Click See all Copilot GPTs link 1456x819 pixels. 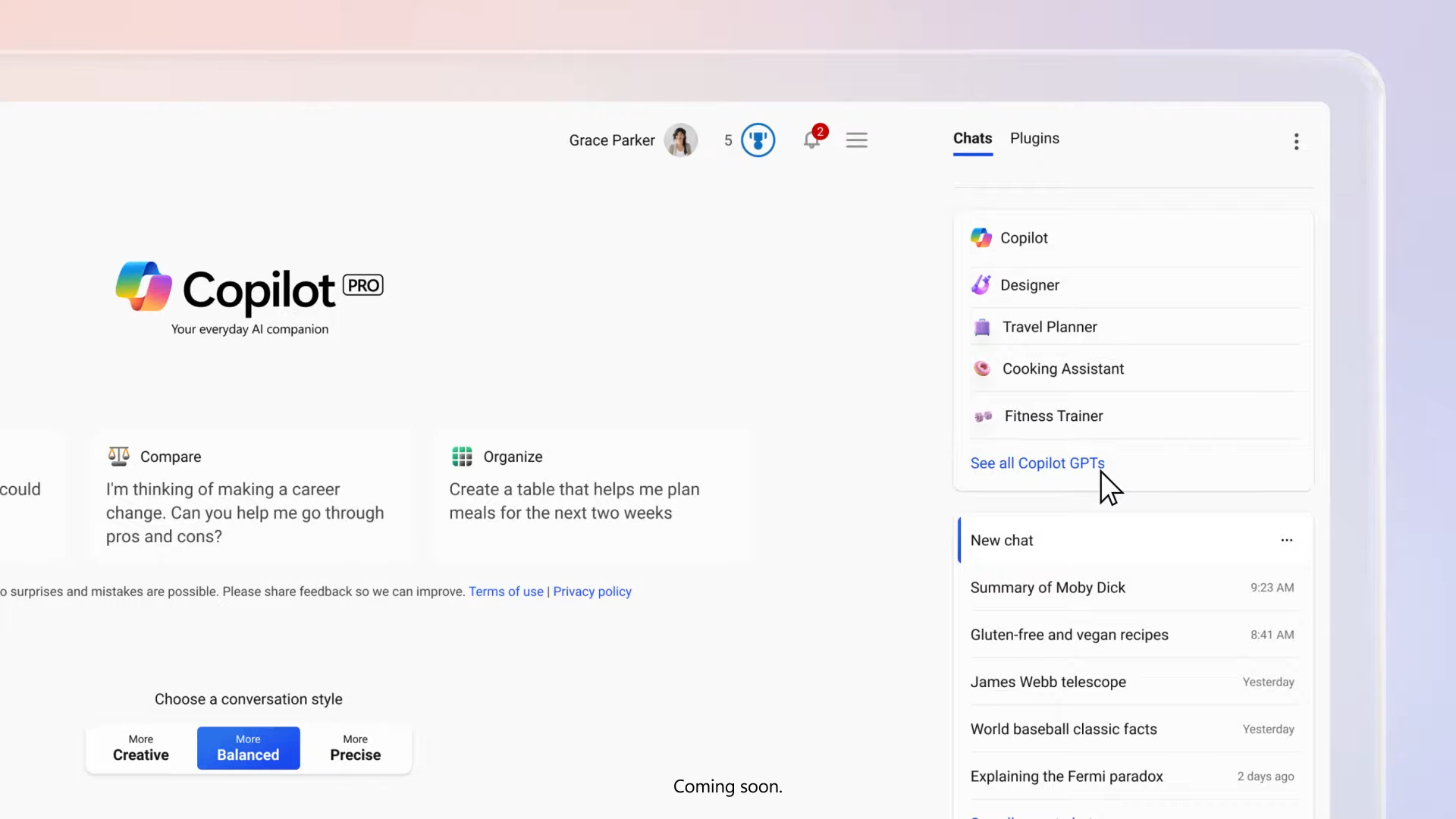pos(1037,463)
